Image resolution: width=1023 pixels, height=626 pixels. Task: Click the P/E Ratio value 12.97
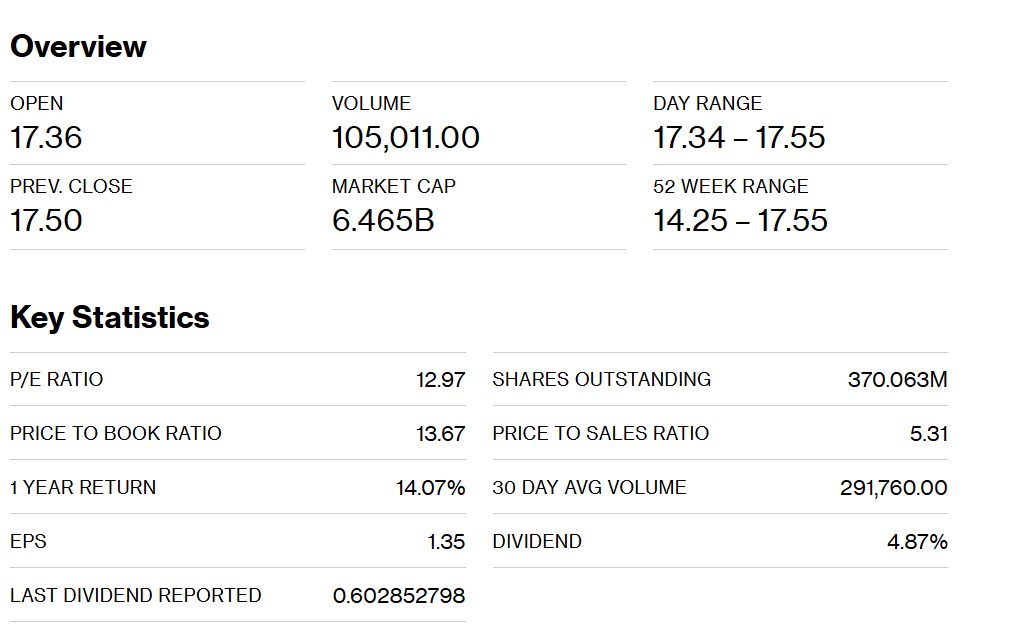point(440,379)
